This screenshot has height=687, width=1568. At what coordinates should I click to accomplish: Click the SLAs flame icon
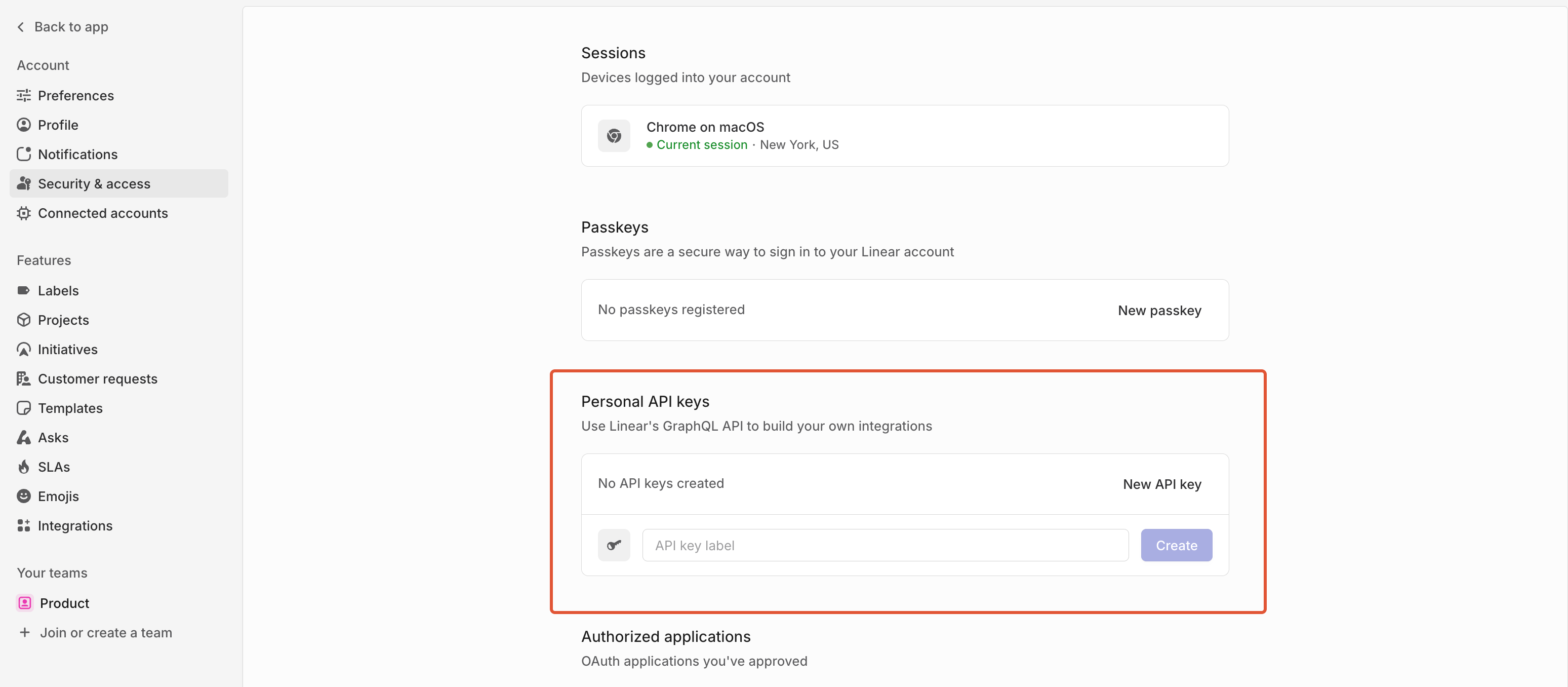24,467
